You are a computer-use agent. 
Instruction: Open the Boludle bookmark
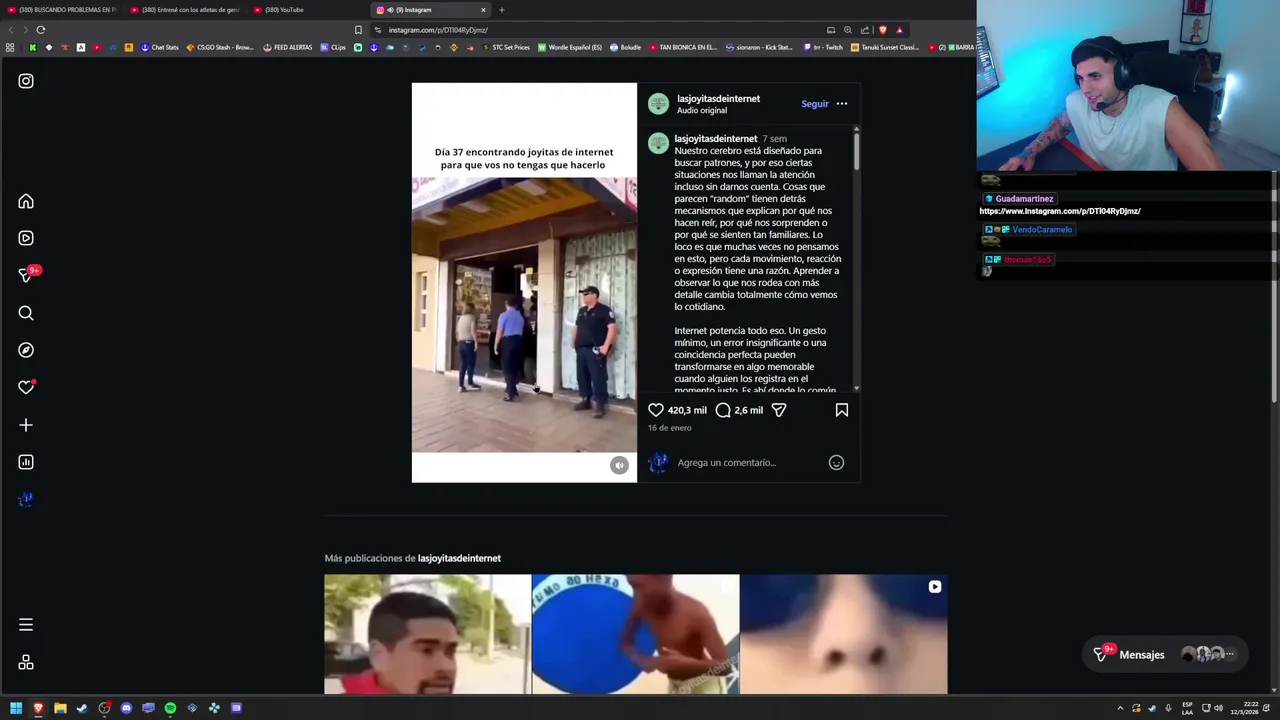point(625,47)
